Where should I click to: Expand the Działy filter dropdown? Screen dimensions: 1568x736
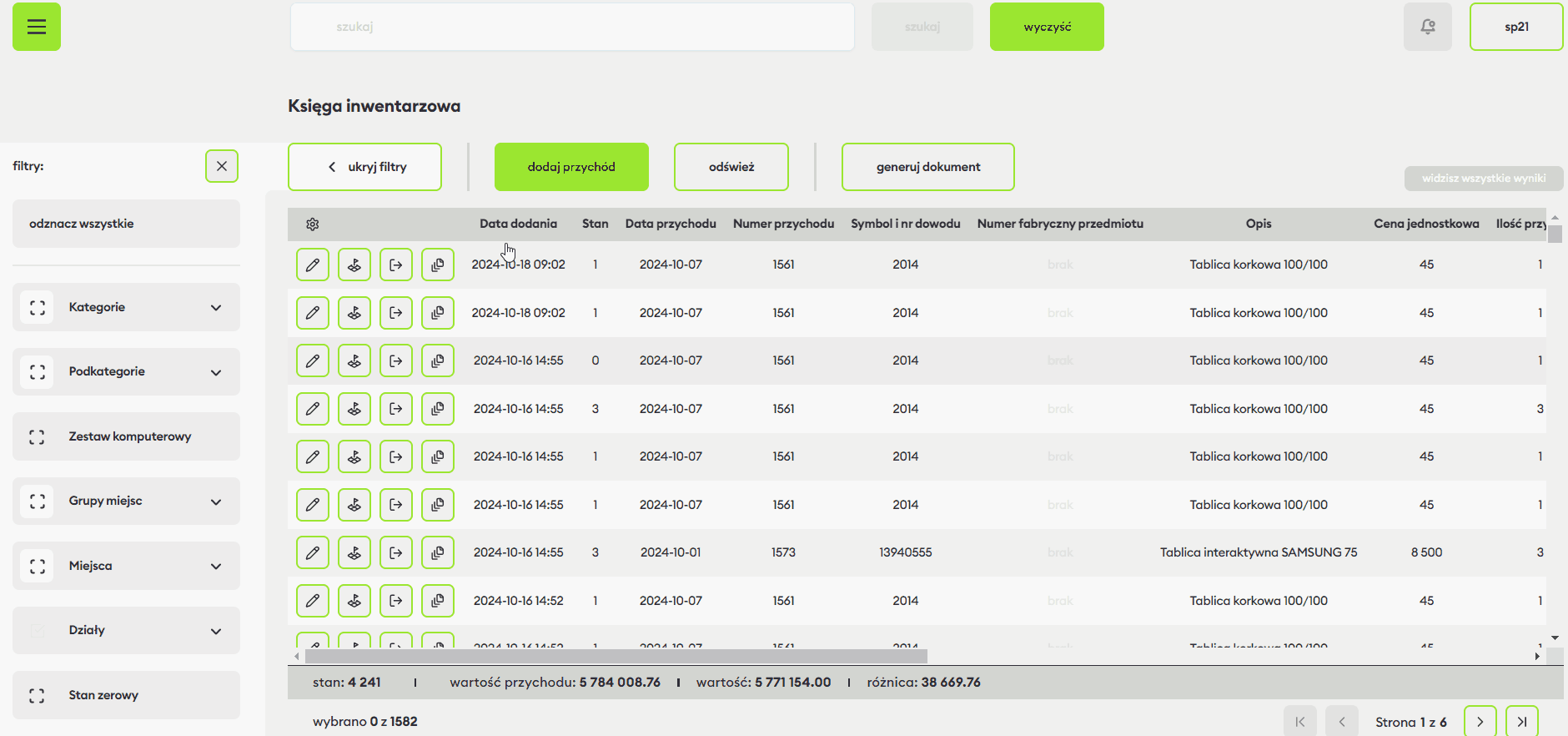[216, 631]
